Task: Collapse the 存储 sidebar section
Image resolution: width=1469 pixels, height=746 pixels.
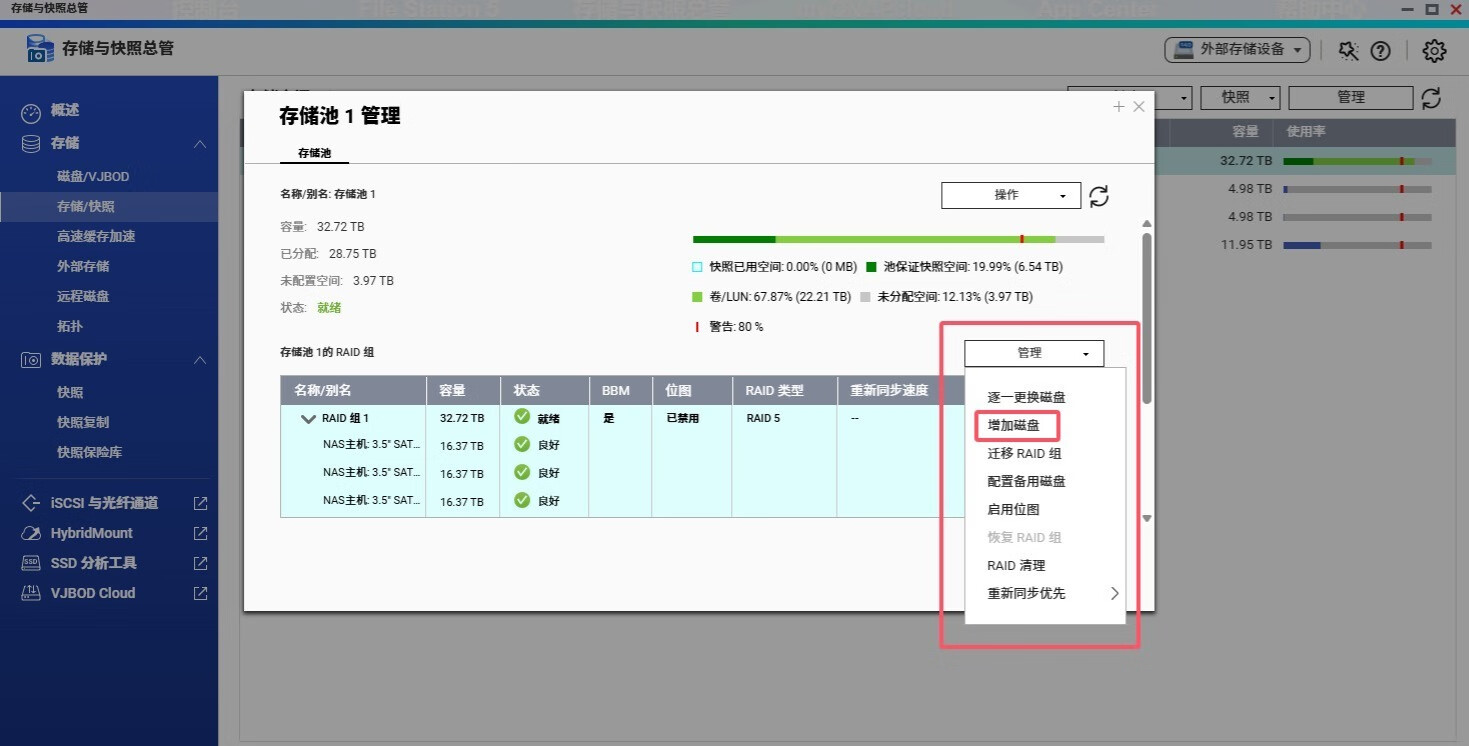Action: [200, 144]
